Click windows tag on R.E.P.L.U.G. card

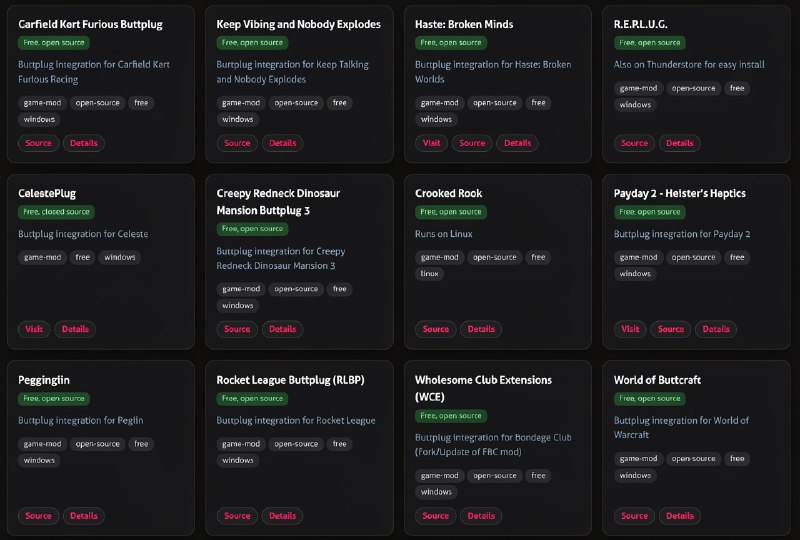point(635,105)
